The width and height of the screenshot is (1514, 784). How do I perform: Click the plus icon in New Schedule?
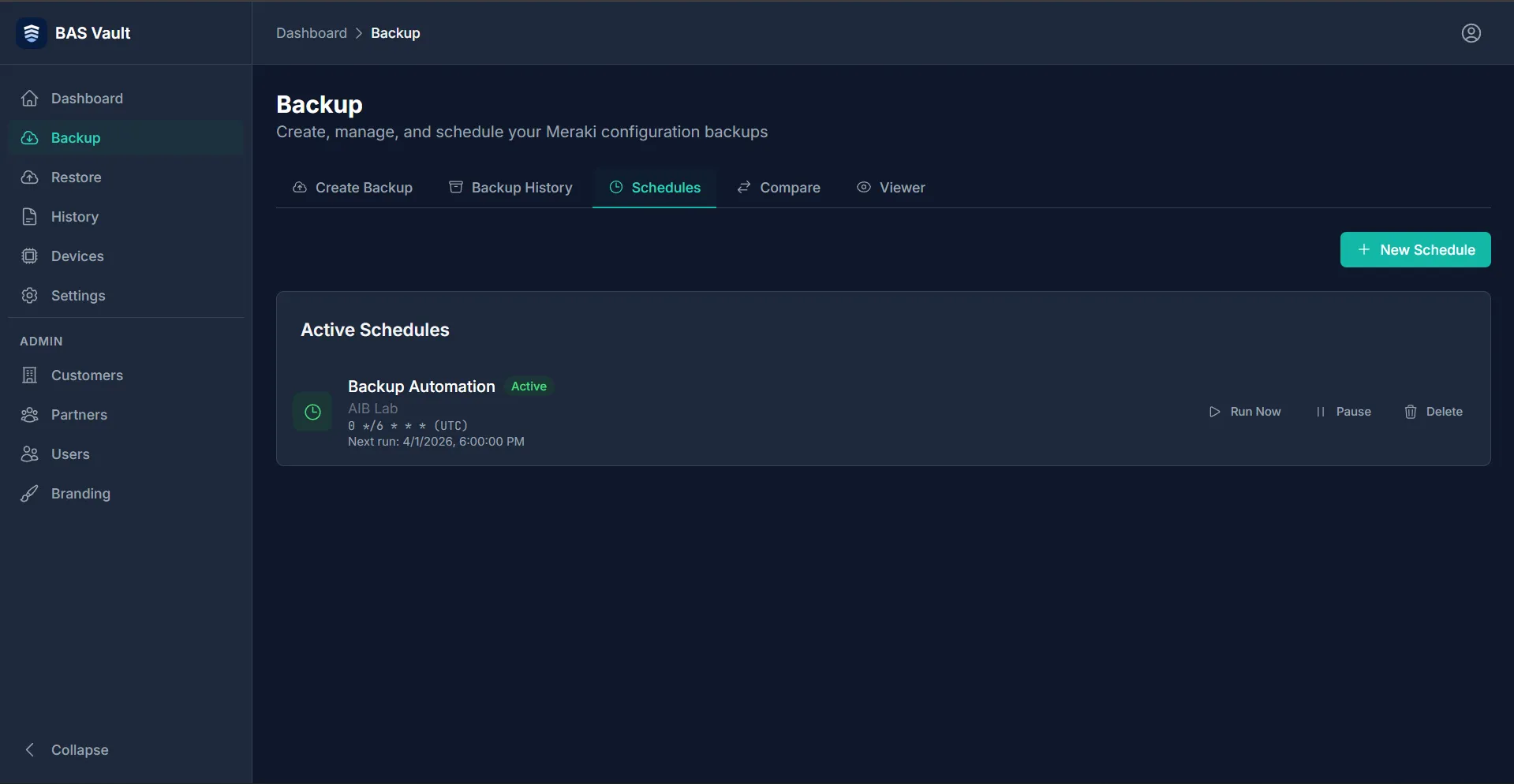coord(1364,250)
